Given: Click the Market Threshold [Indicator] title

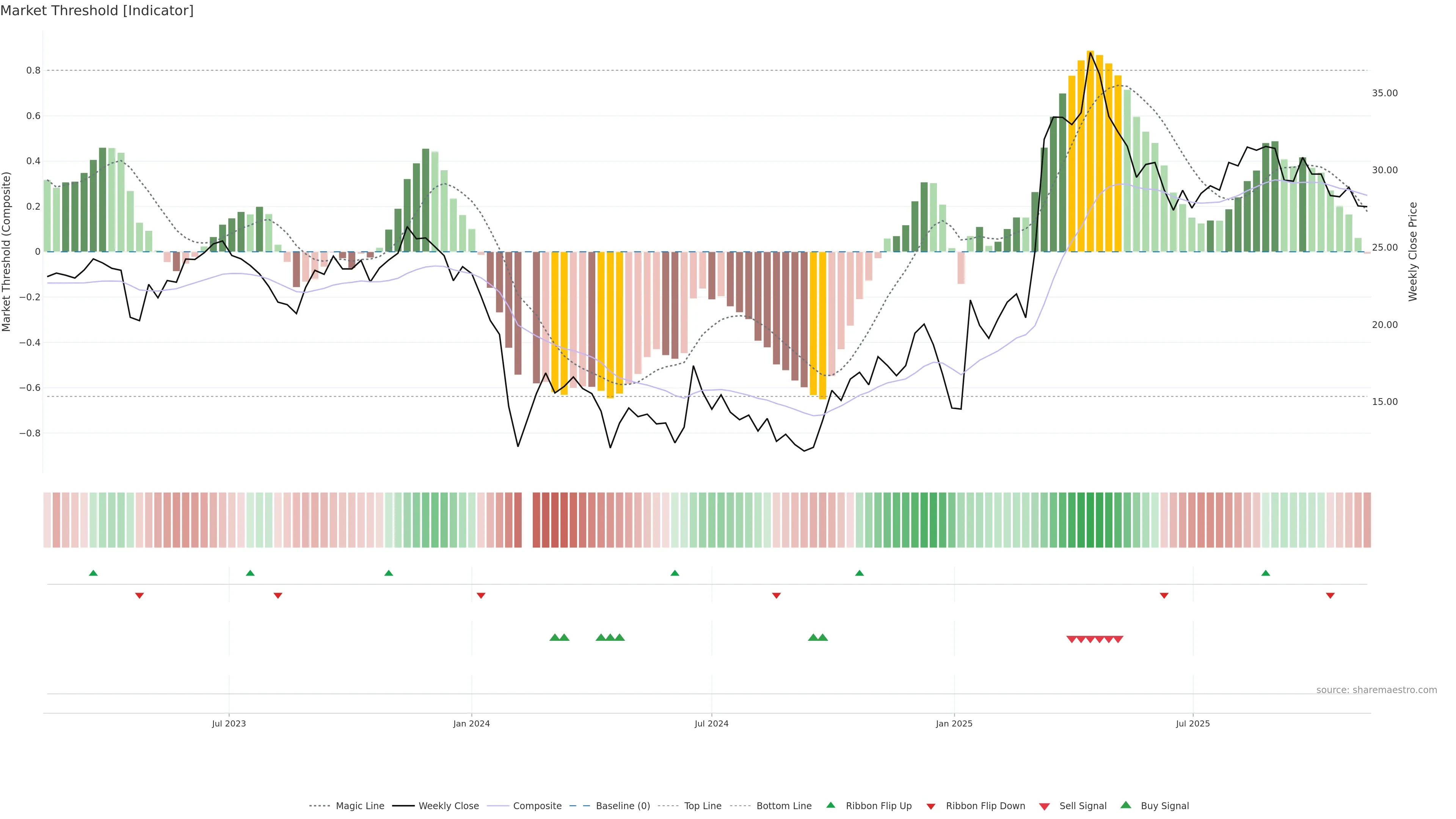Looking at the screenshot, I should coord(97,11).
